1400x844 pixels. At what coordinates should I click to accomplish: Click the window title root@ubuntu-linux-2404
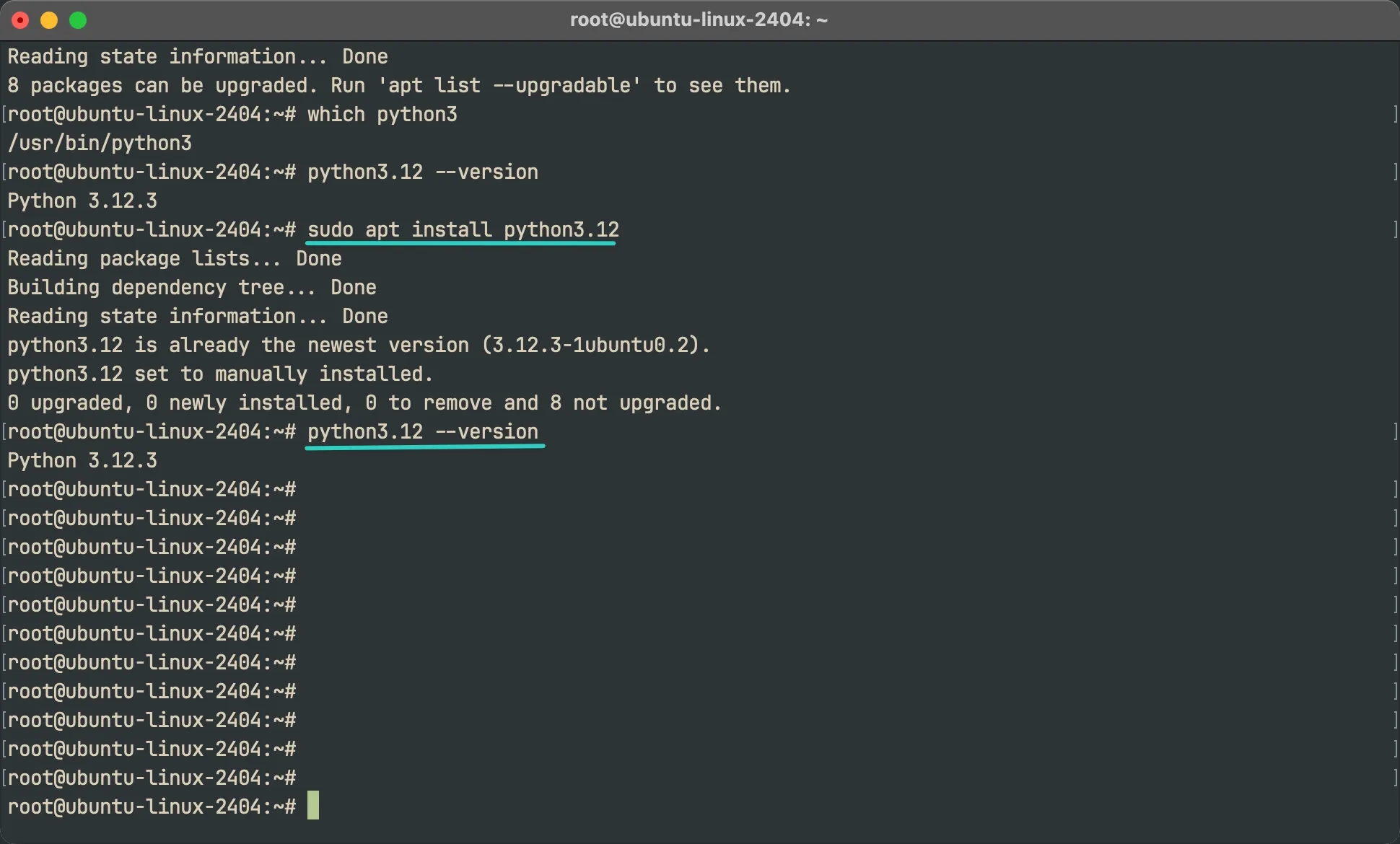coord(699,19)
